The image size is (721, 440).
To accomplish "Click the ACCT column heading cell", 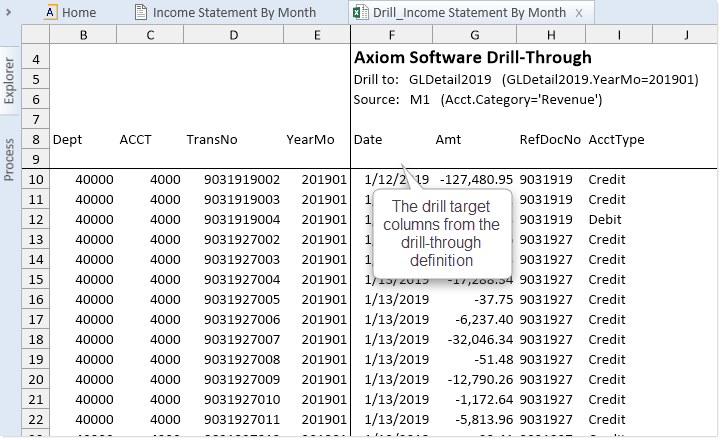I will pos(135,140).
